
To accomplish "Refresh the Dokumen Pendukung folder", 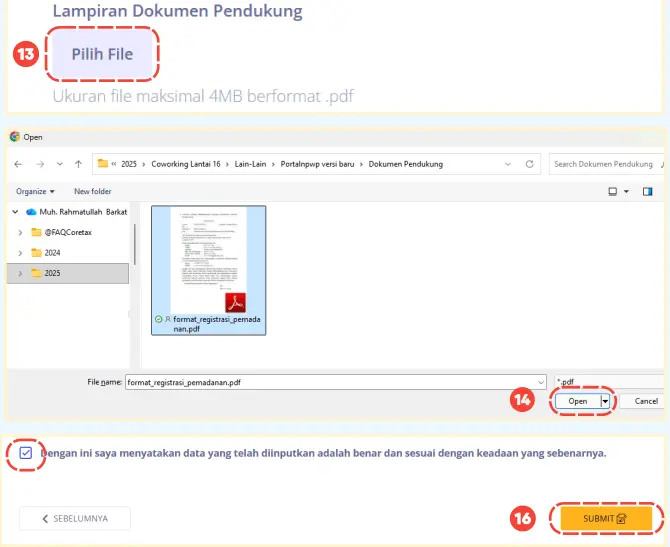I will click(529, 164).
